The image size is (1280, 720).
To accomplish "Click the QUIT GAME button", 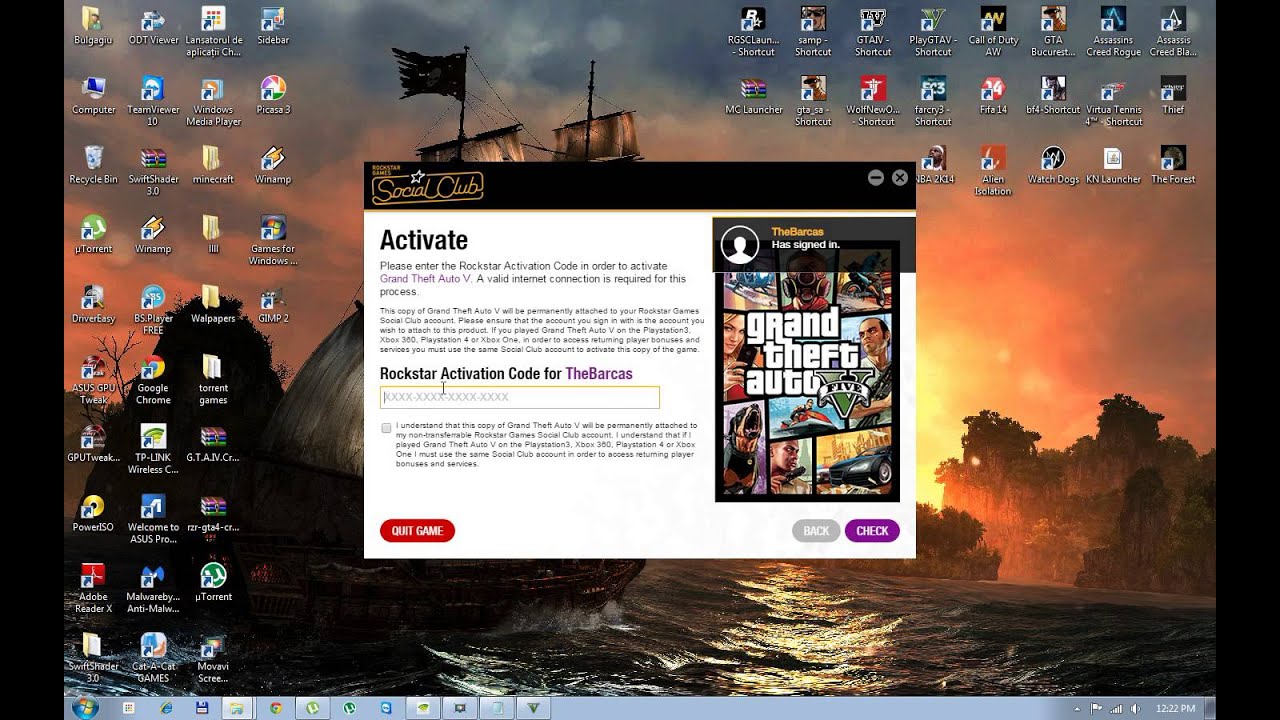I will pos(417,531).
